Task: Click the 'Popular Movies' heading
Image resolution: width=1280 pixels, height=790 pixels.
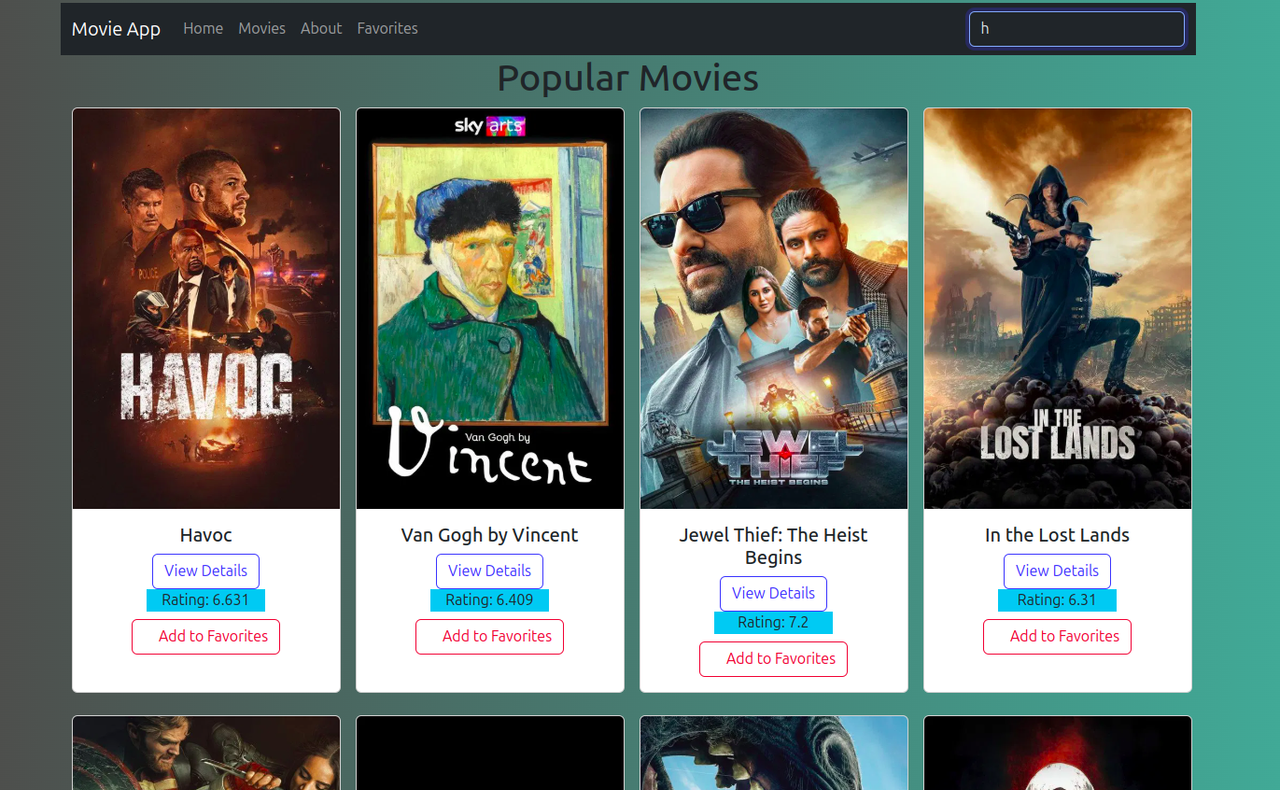Action: [x=628, y=78]
